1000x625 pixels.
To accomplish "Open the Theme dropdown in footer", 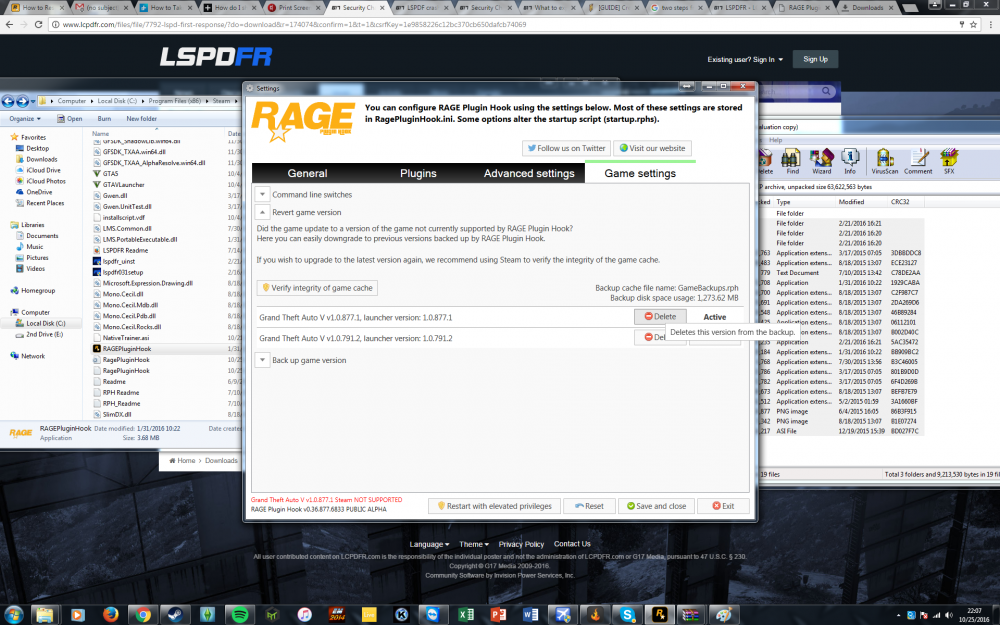I will [x=474, y=544].
